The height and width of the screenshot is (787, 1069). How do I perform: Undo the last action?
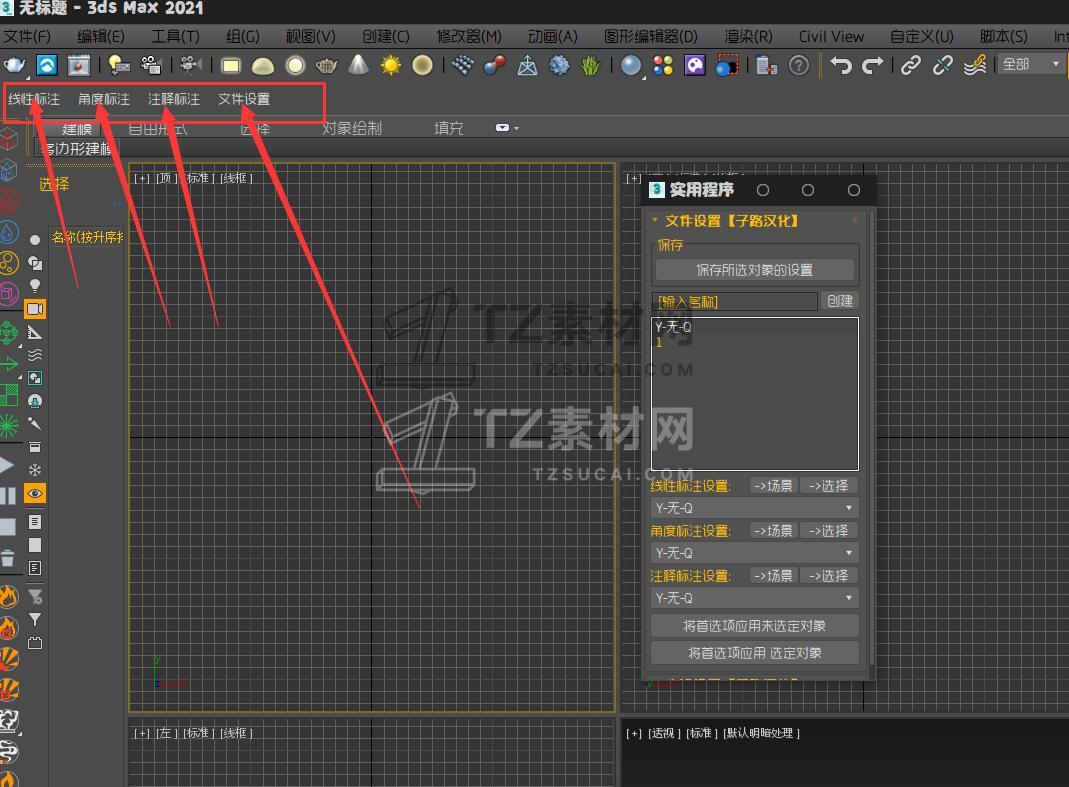pyautogui.click(x=841, y=65)
